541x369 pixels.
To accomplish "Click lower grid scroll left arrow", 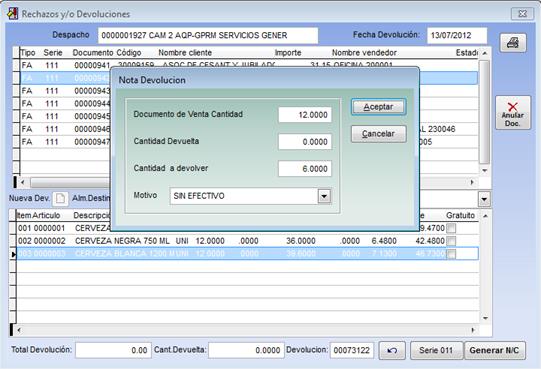I will point(19,330).
